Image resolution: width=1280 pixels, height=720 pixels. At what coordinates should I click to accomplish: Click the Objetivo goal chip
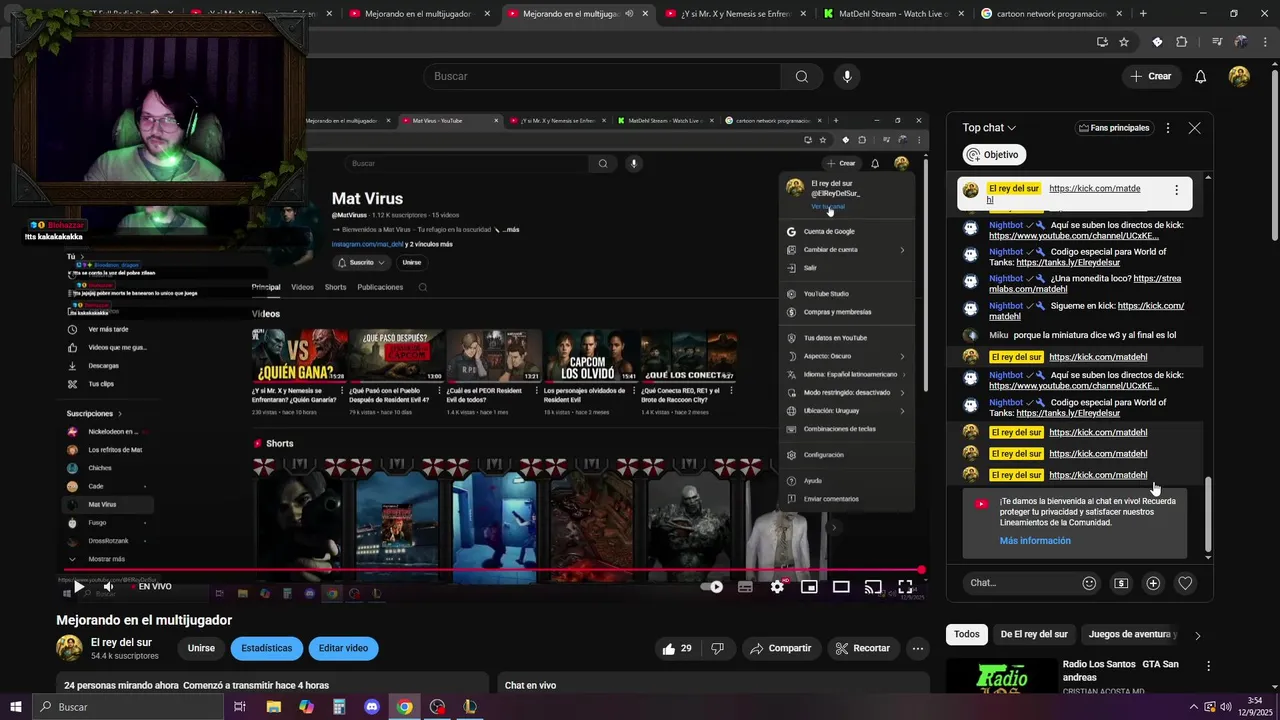coord(994,155)
